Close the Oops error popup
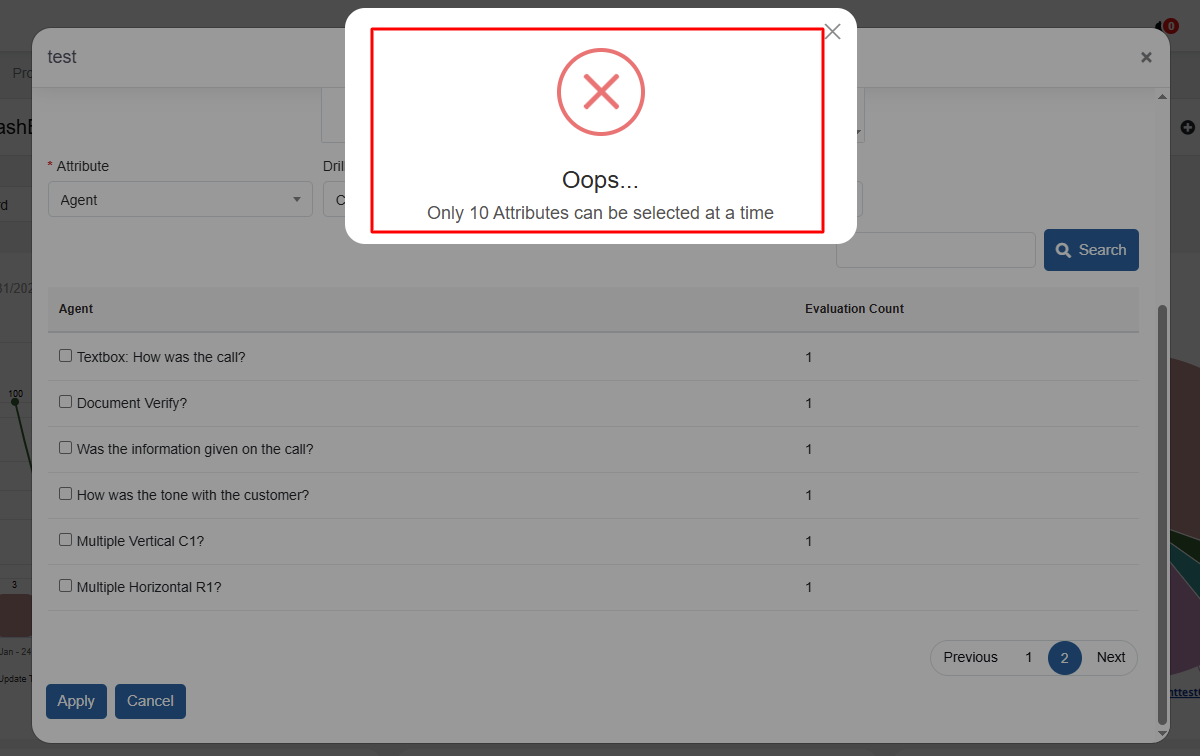 (x=832, y=32)
